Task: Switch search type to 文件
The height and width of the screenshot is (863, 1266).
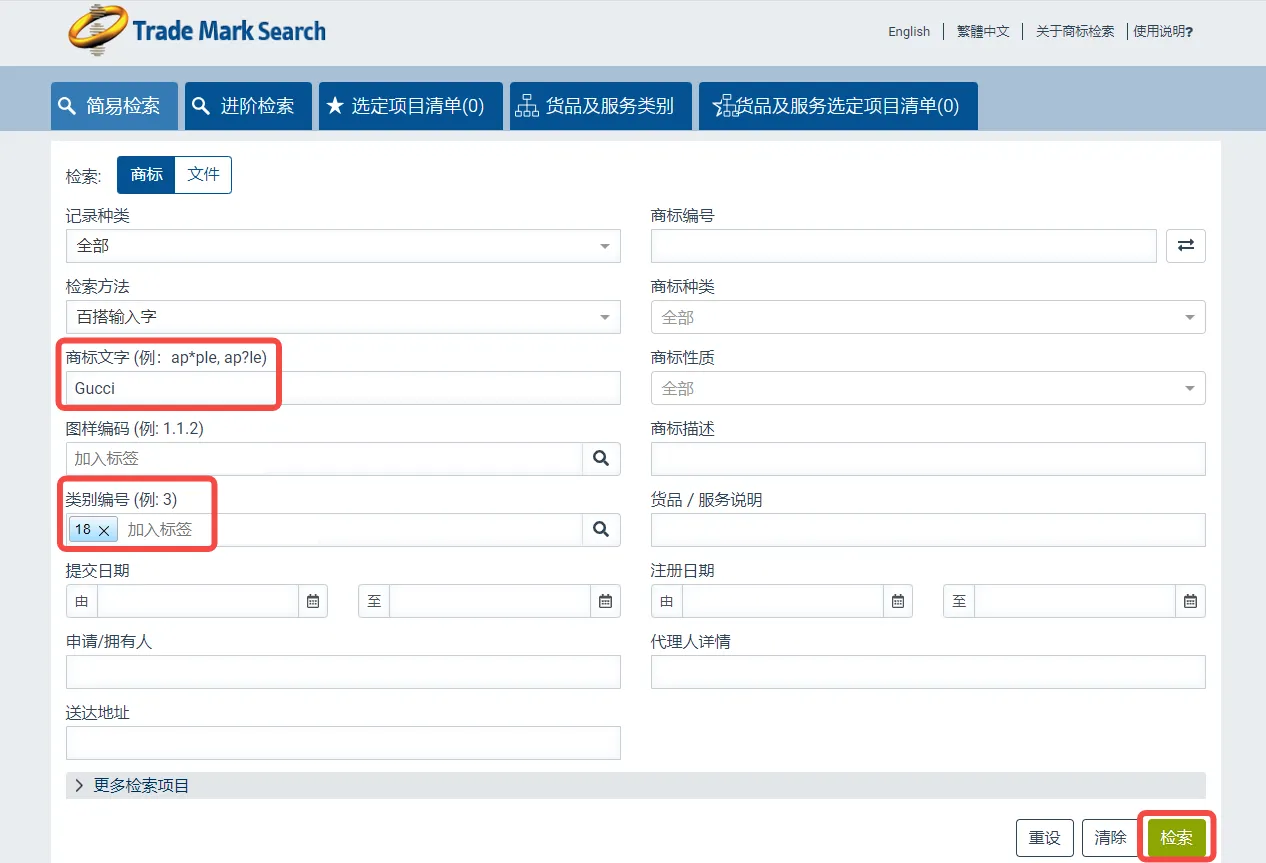Action: (x=203, y=174)
